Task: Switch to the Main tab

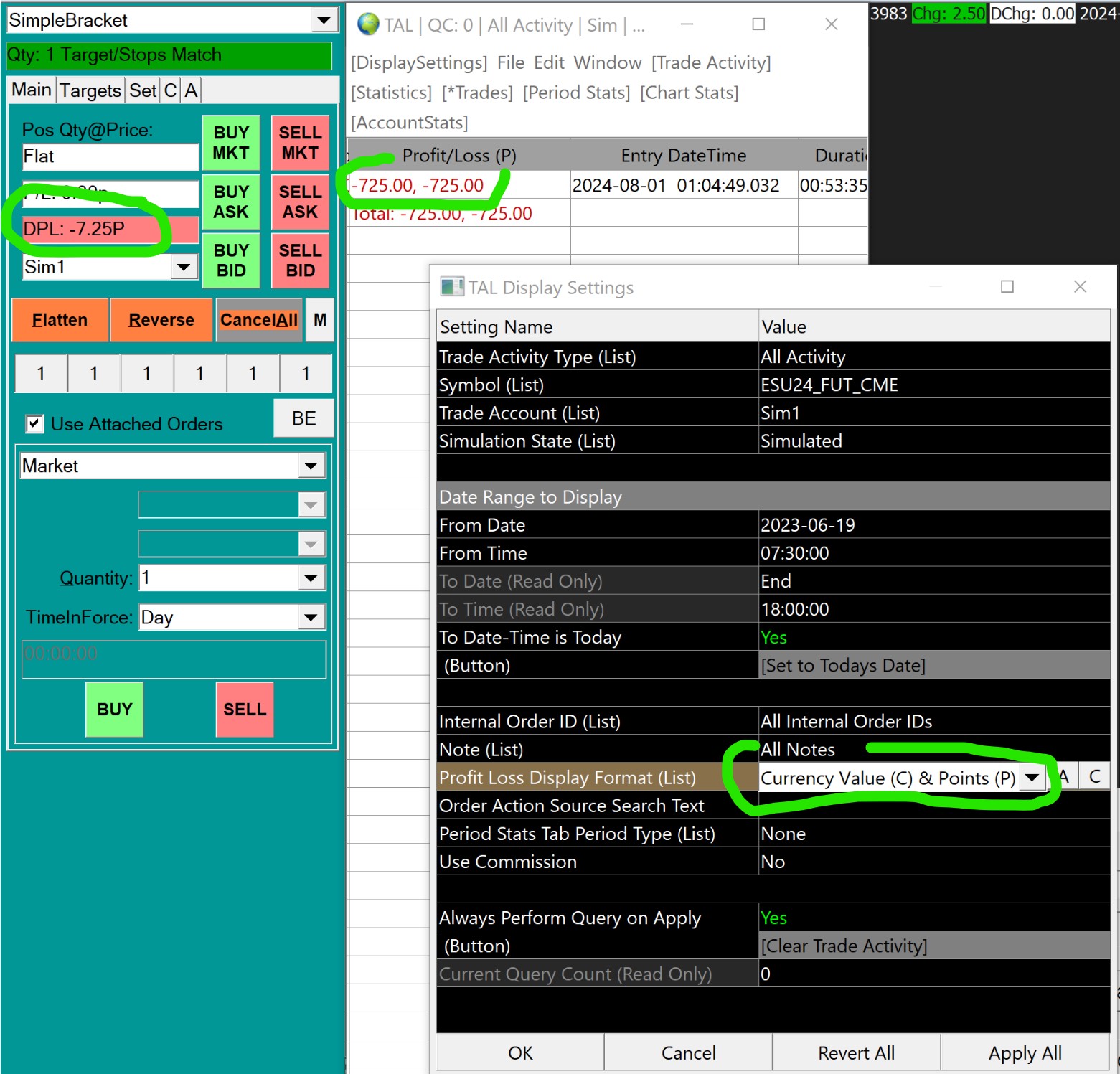Action: (x=32, y=90)
